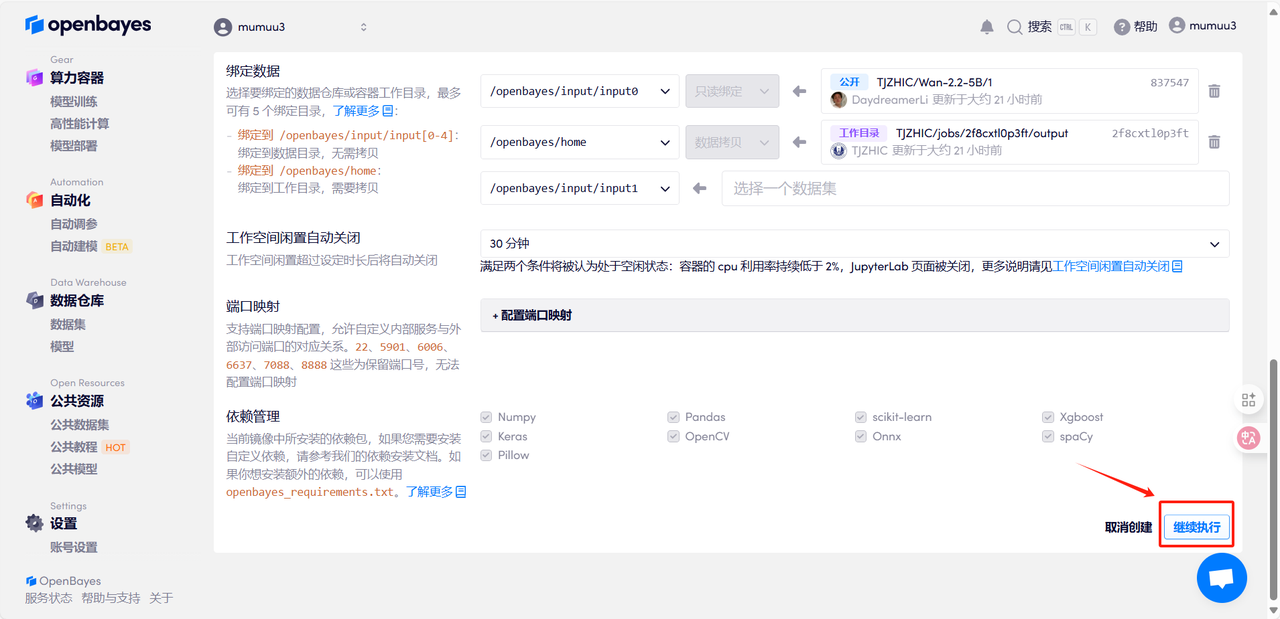Click the pink translate floating icon
Screen dimensions: 1280x619
tap(1248, 437)
